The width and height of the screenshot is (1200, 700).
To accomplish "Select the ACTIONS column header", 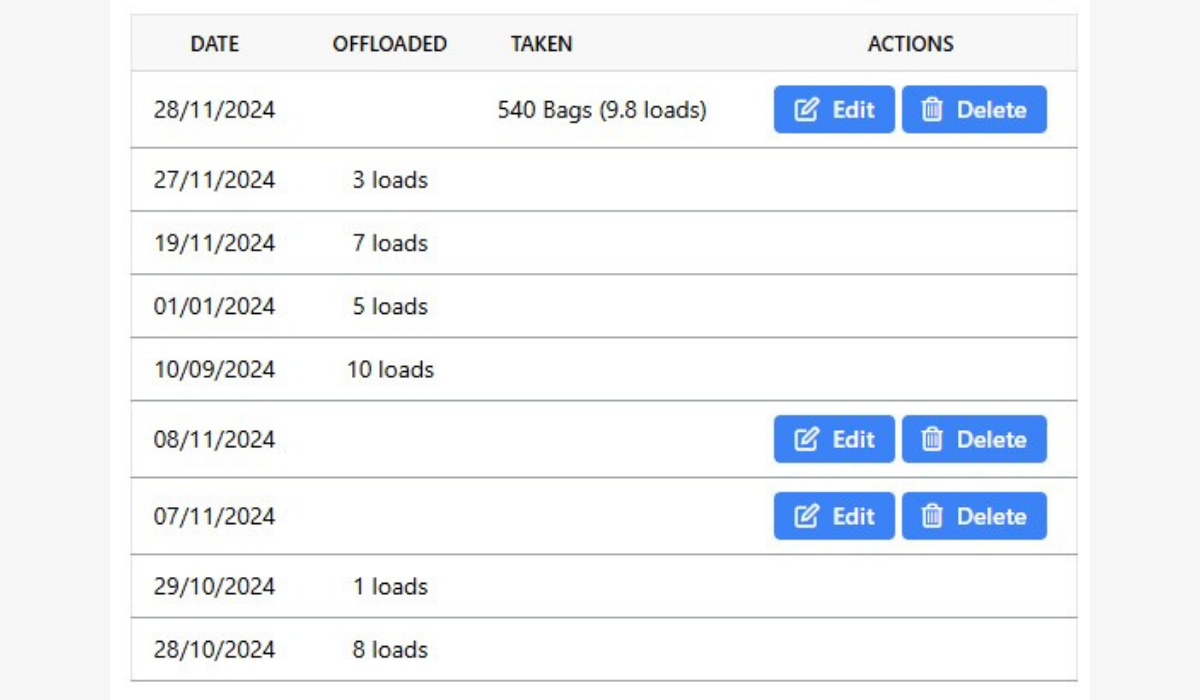I will pyautogui.click(x=910, y=44).
